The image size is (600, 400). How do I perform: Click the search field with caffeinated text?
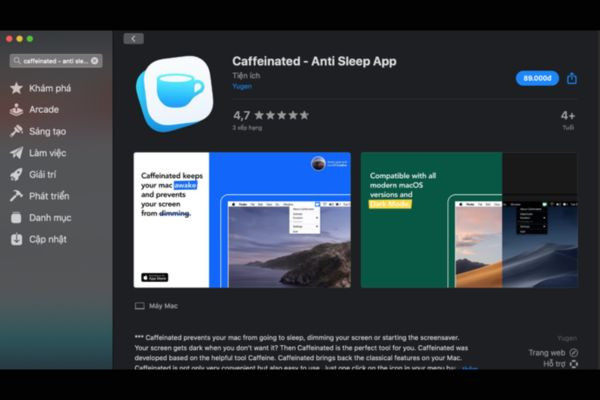coord(56,61)
